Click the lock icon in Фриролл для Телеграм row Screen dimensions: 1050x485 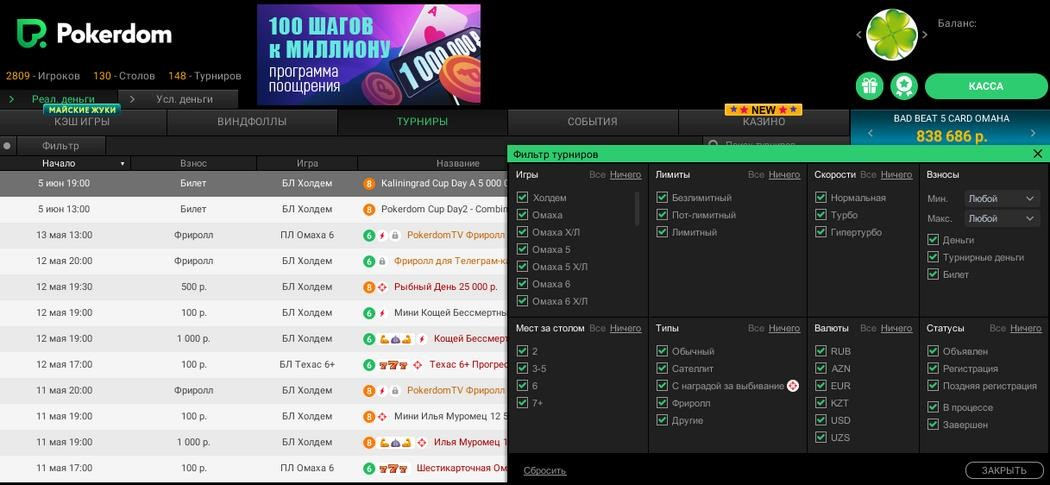coord(382,261)
